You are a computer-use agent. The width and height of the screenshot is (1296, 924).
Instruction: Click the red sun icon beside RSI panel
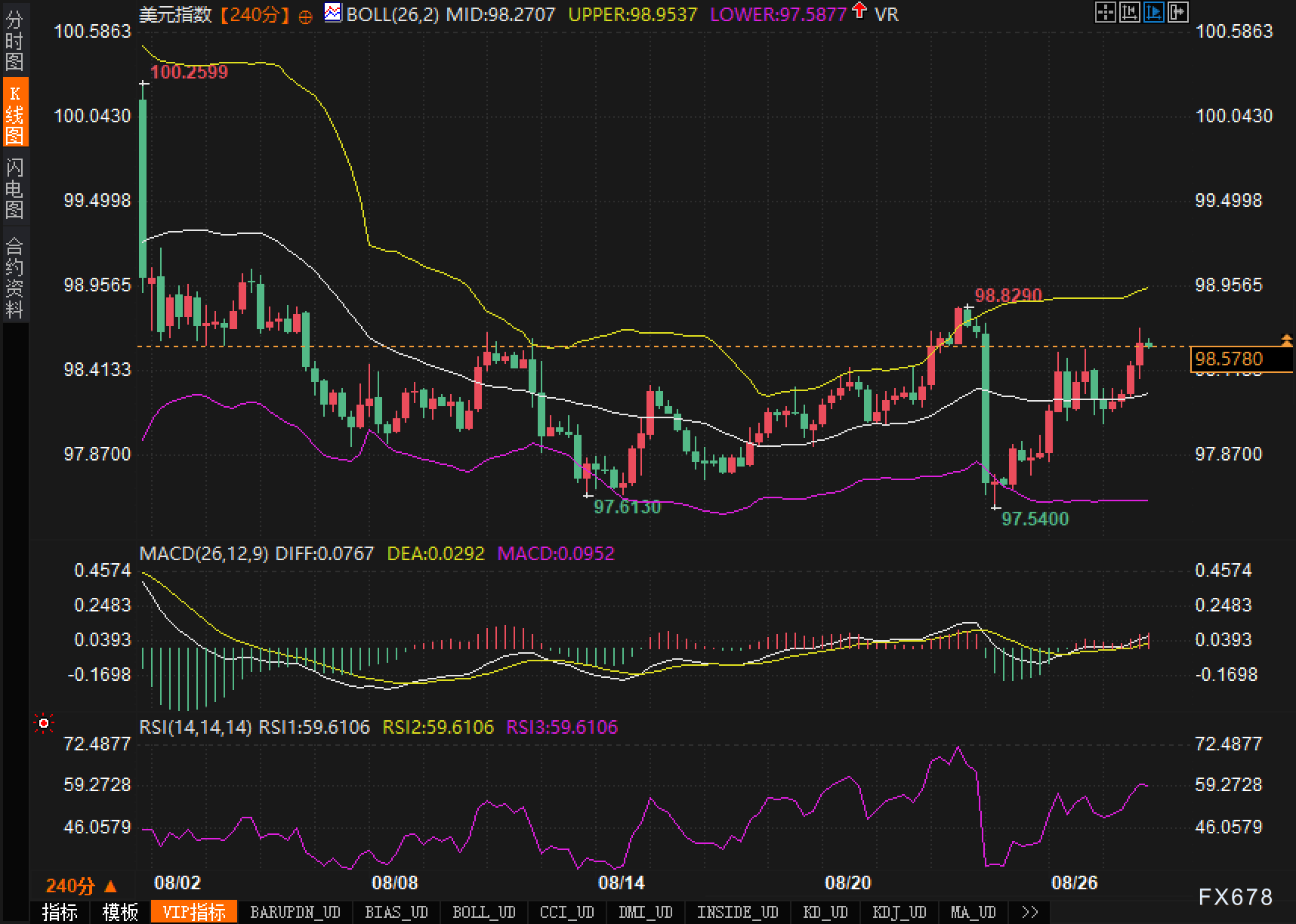[44, 724]
